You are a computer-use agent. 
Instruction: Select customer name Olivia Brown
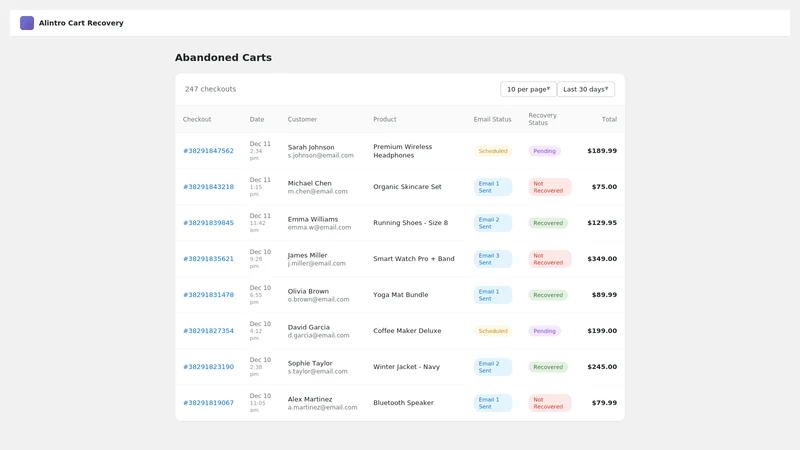(308, 291)
